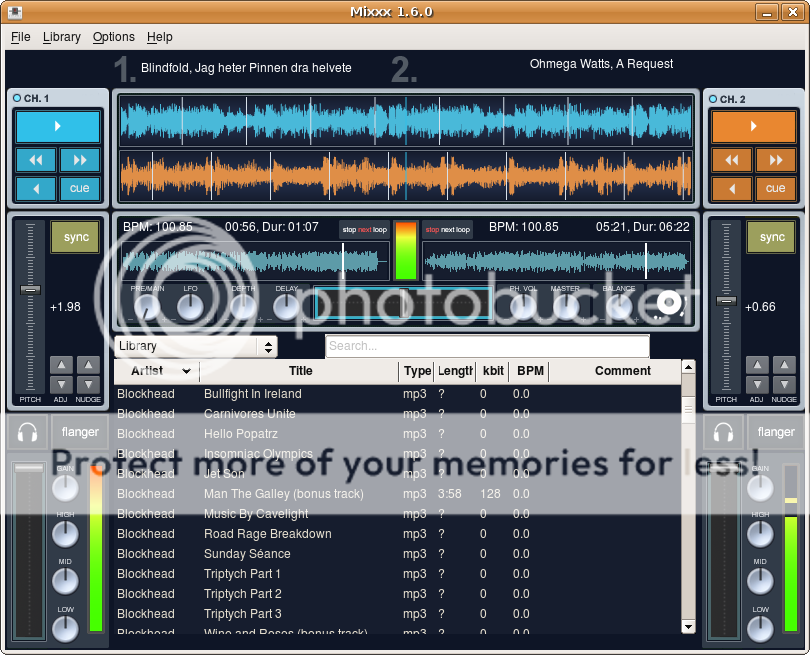Rewind the Channel 2 track
Image resolution: width=810 pixels, height=655 pixels.
[731, 160]
